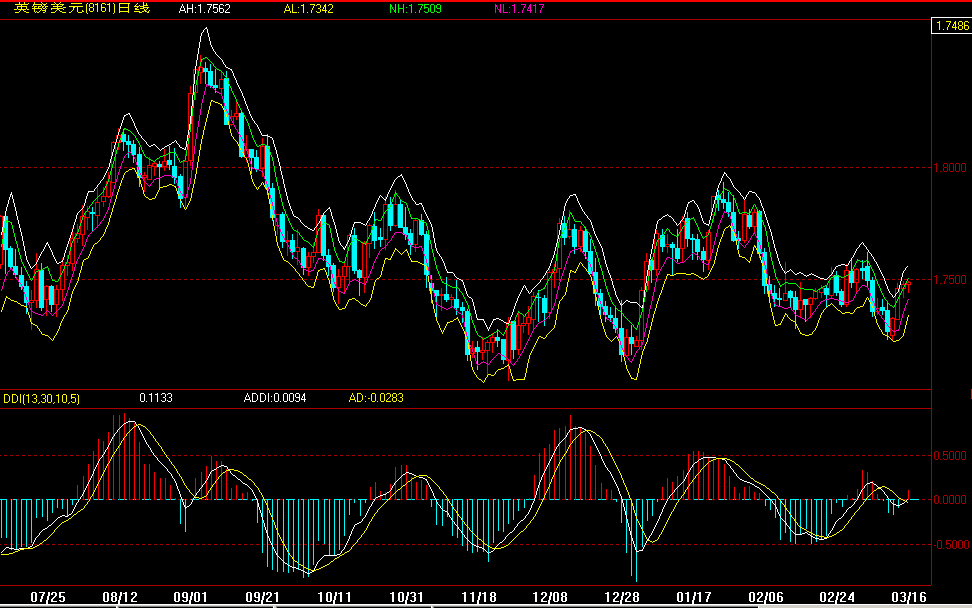Open the DDI(13,30,10,5) indicator parameters
972x608 pixels.
[42, 398]
